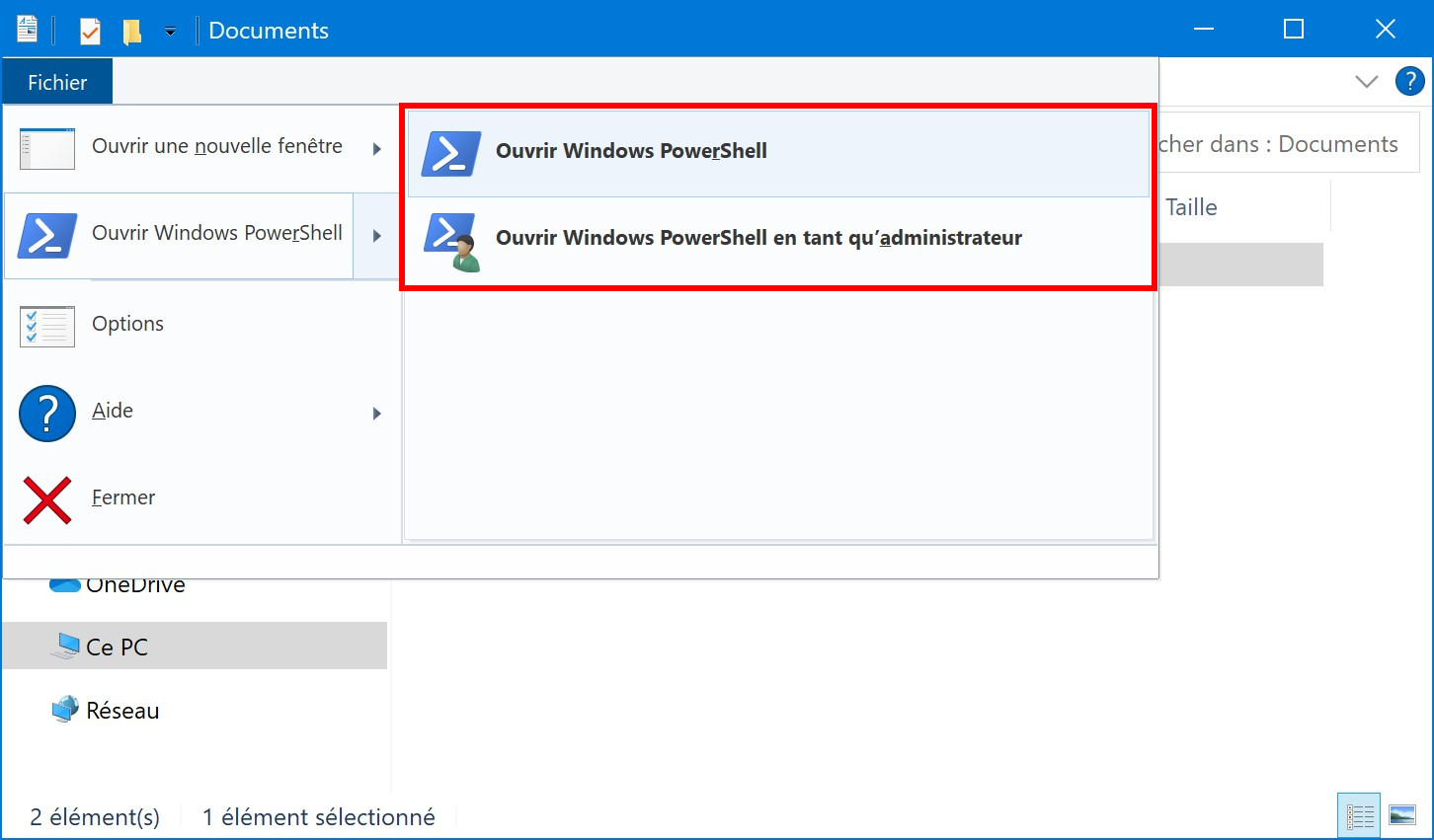Launch PowerShell 'en tant qu'administrateur' from the submenu

[x=778, y=240]
